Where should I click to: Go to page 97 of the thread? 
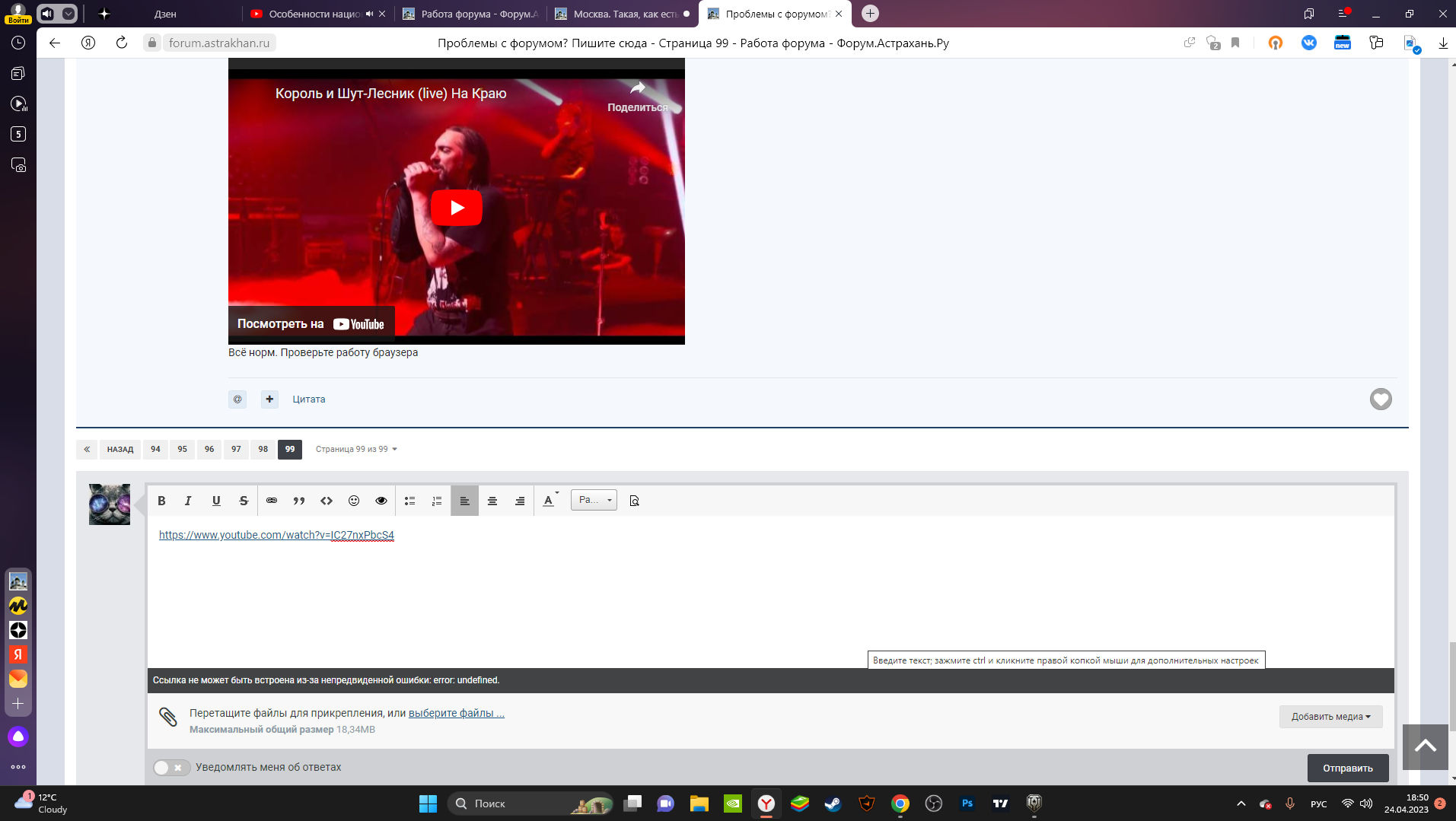click(236, 450)
